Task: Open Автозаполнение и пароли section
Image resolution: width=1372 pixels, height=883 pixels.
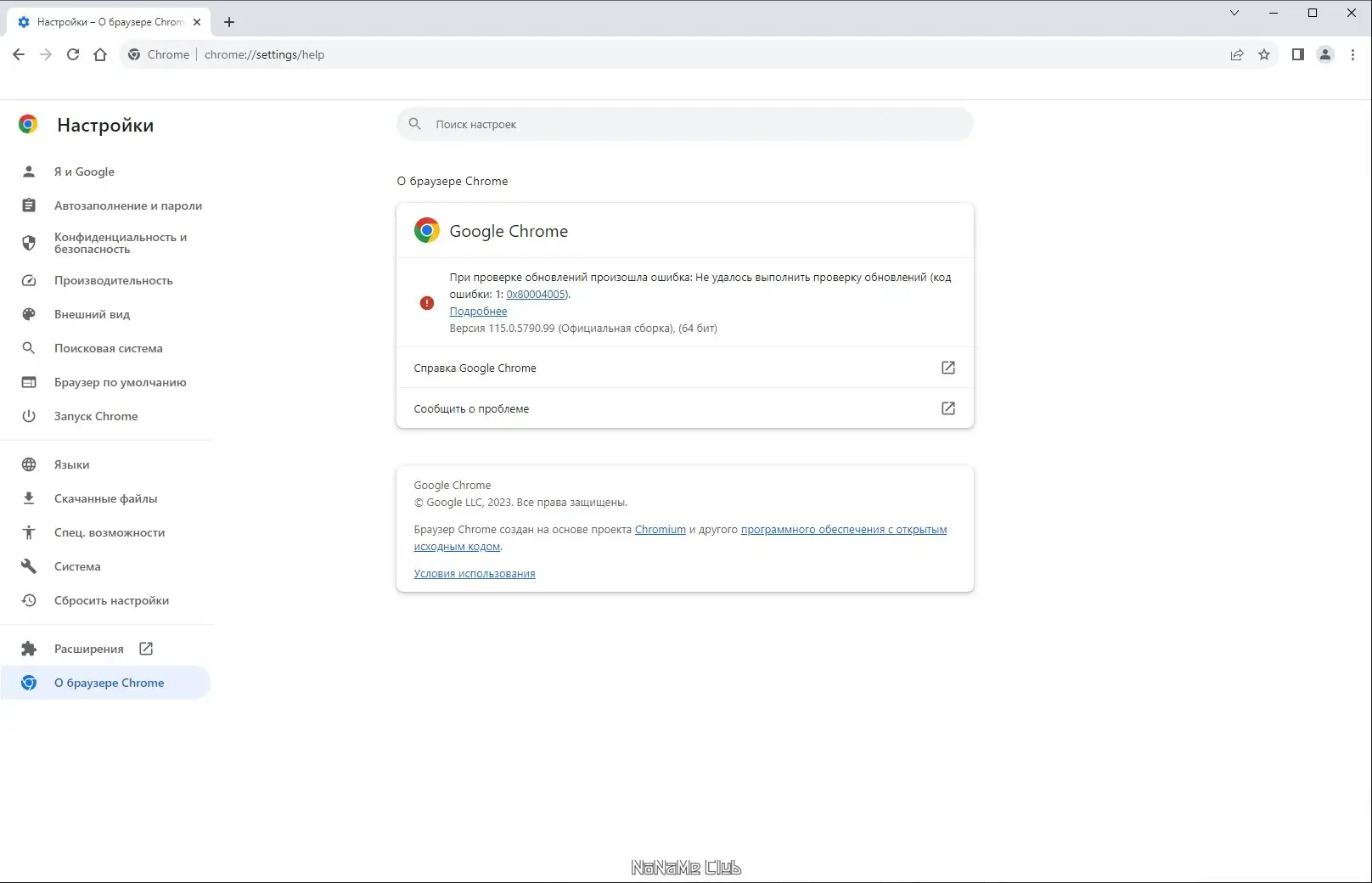Action: [x=106, y=205]
